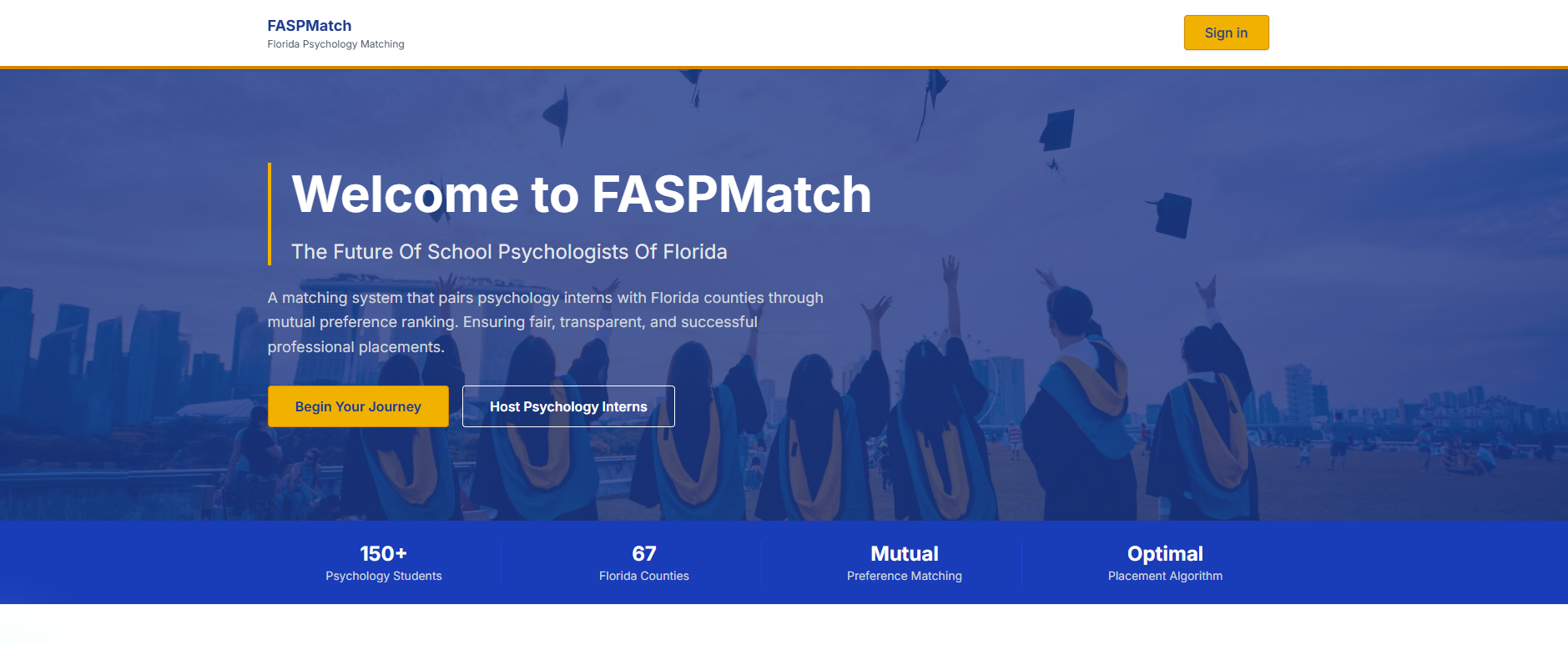Click the Florida Psychology Matching tagline

[x=335, y=44]
